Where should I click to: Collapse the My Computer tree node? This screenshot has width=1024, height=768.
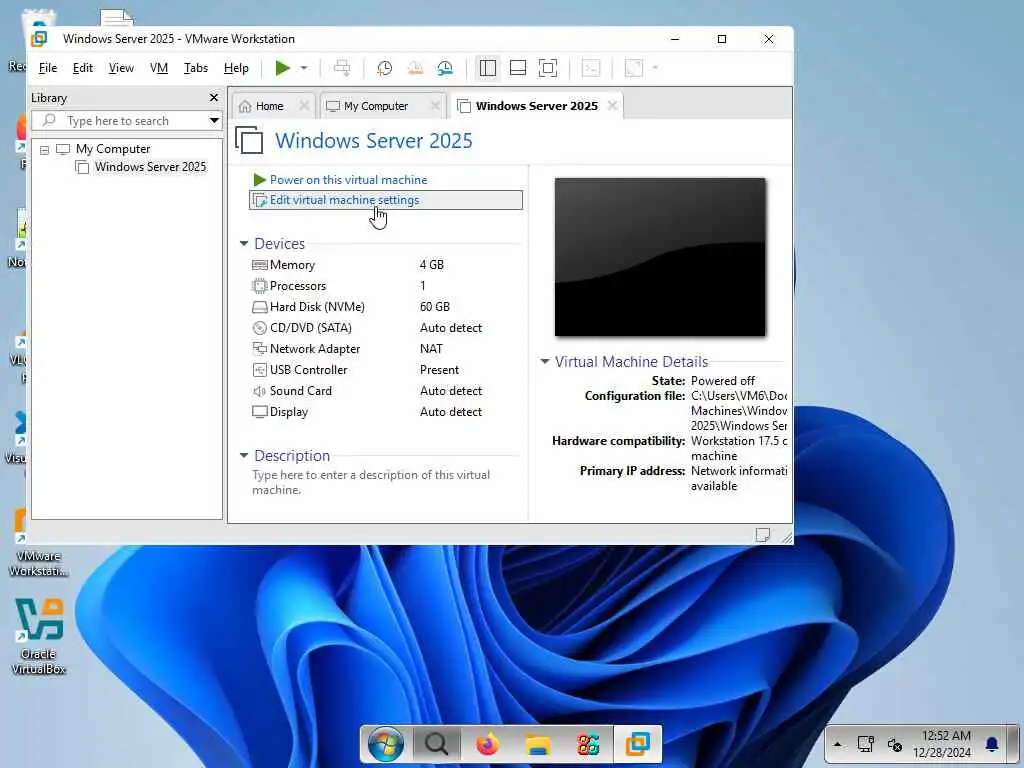(x=44, y=150)
